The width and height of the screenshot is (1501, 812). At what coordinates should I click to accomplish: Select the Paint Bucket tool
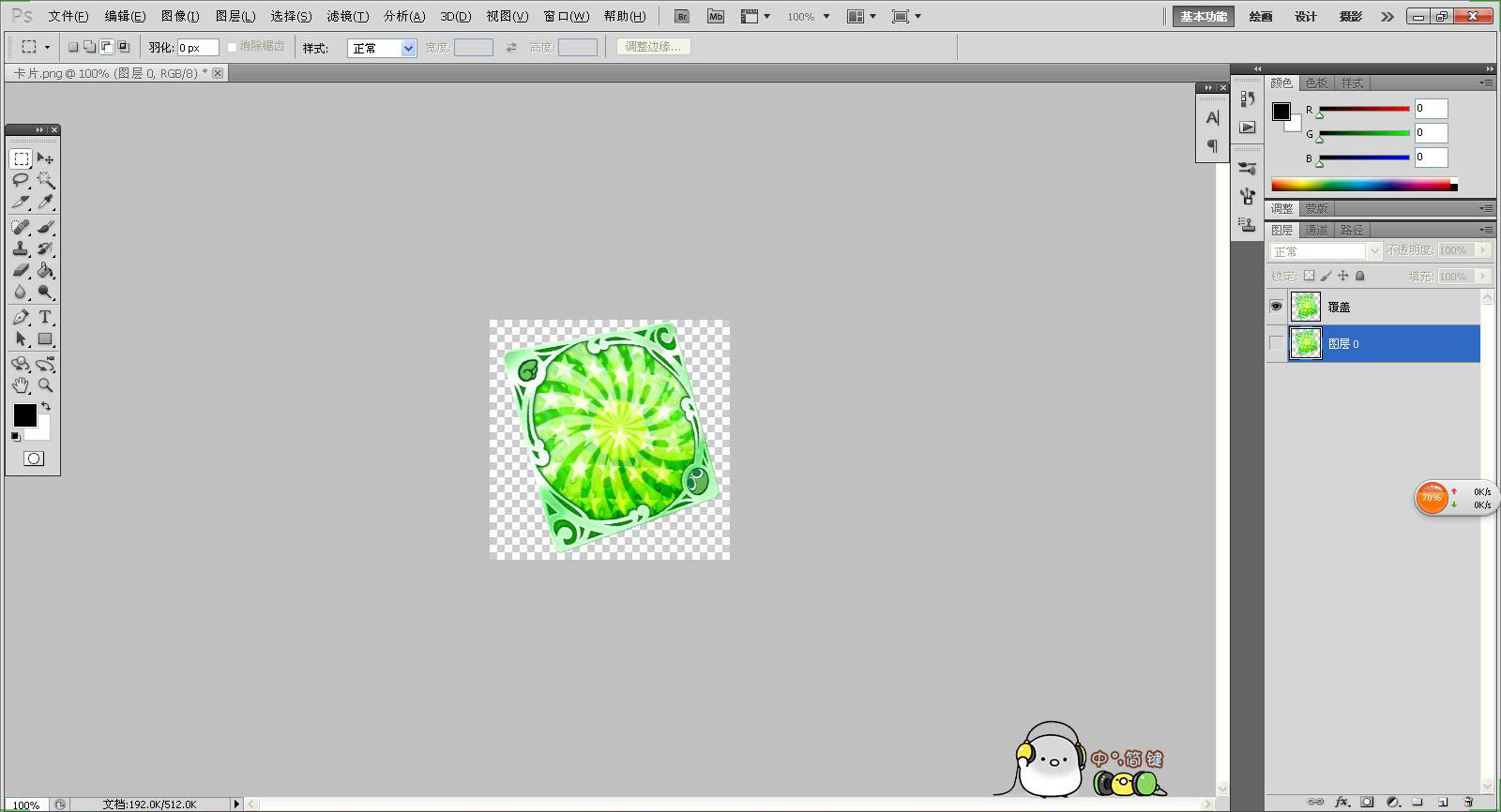click(x=45, y=270)
